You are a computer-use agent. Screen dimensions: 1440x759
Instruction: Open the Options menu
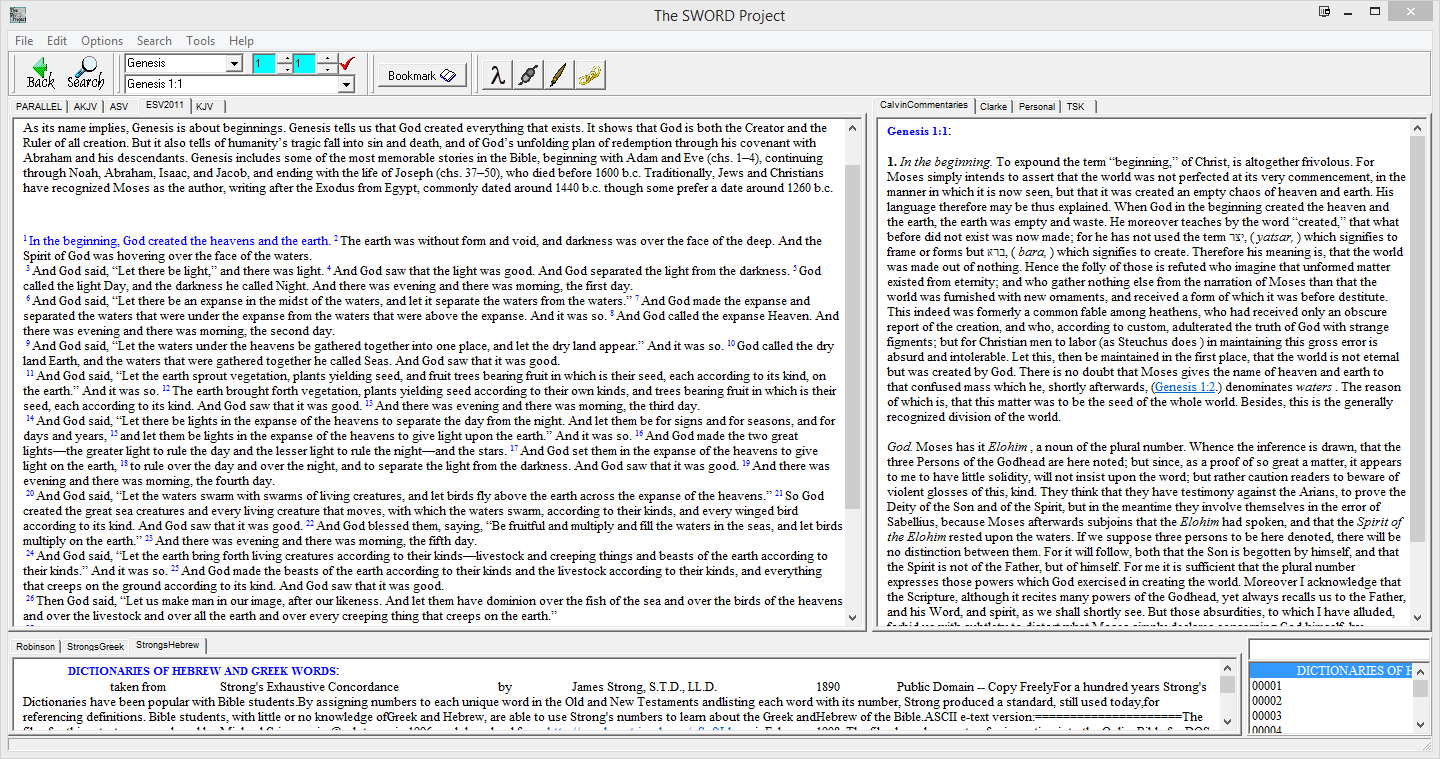[102, 41]
